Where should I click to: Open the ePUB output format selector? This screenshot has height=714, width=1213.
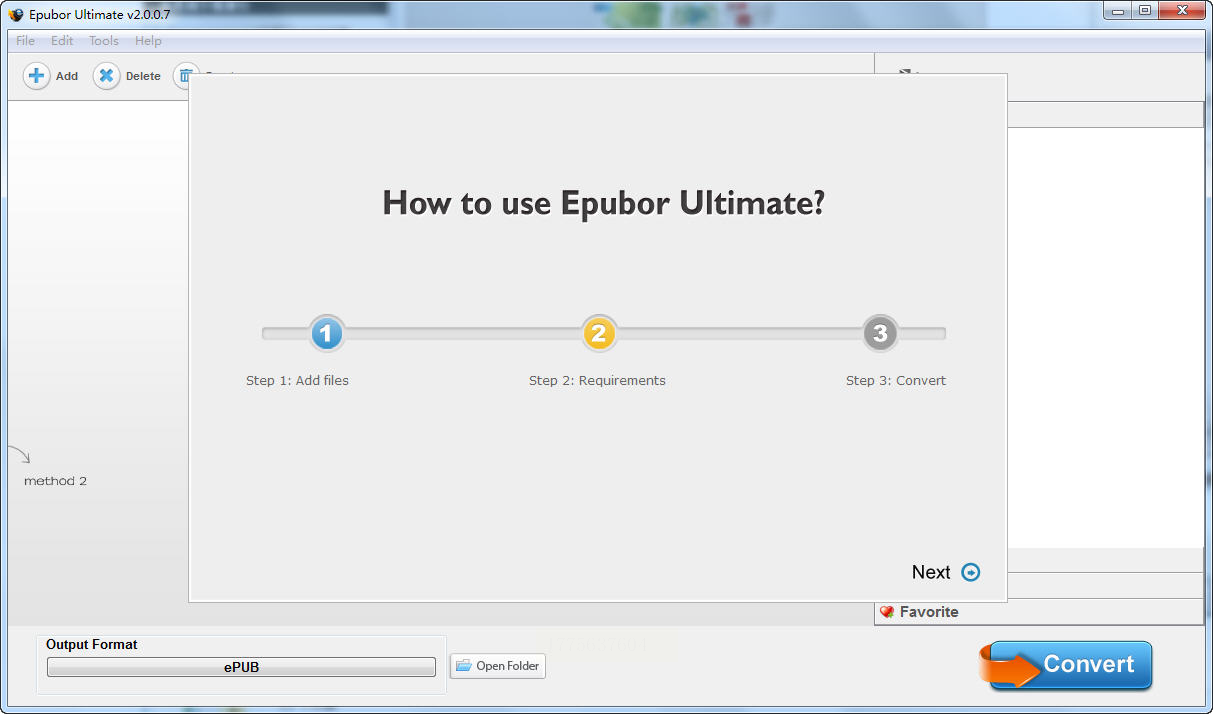241,667
